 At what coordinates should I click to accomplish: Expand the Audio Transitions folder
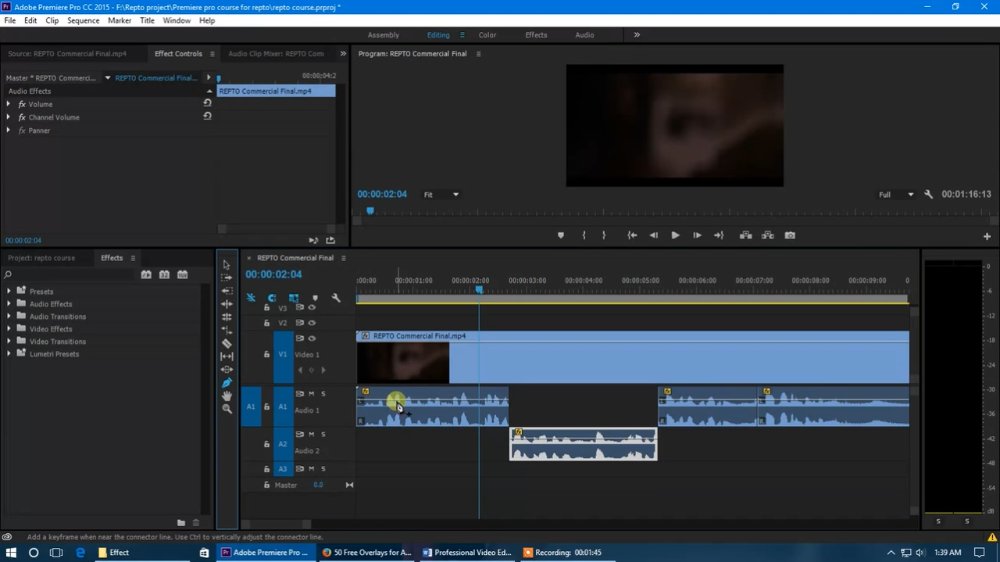tap(9, 316)
